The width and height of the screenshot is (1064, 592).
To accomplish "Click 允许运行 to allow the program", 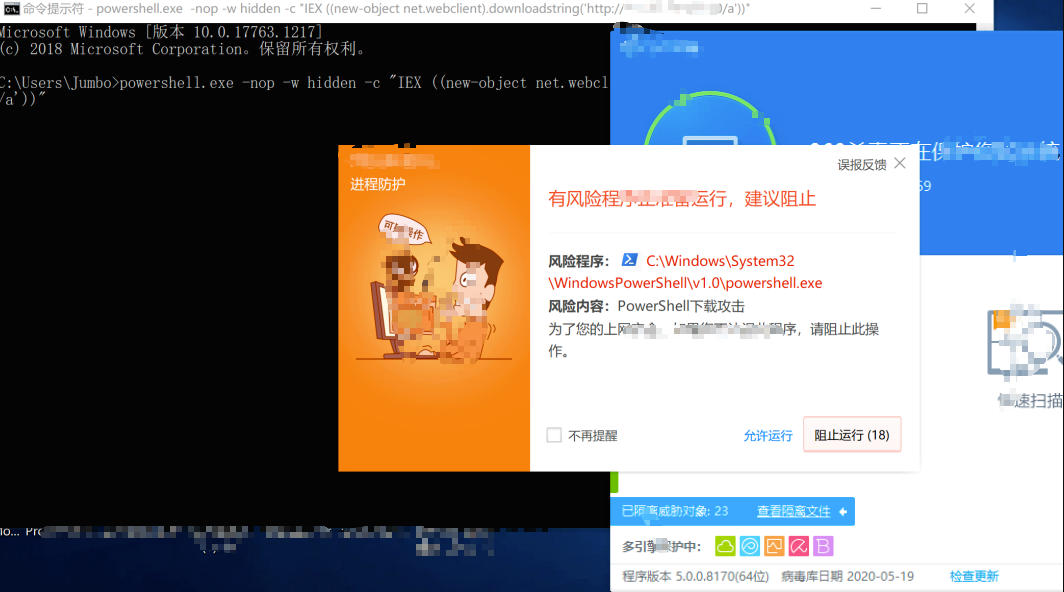I will tap(767, 435).
